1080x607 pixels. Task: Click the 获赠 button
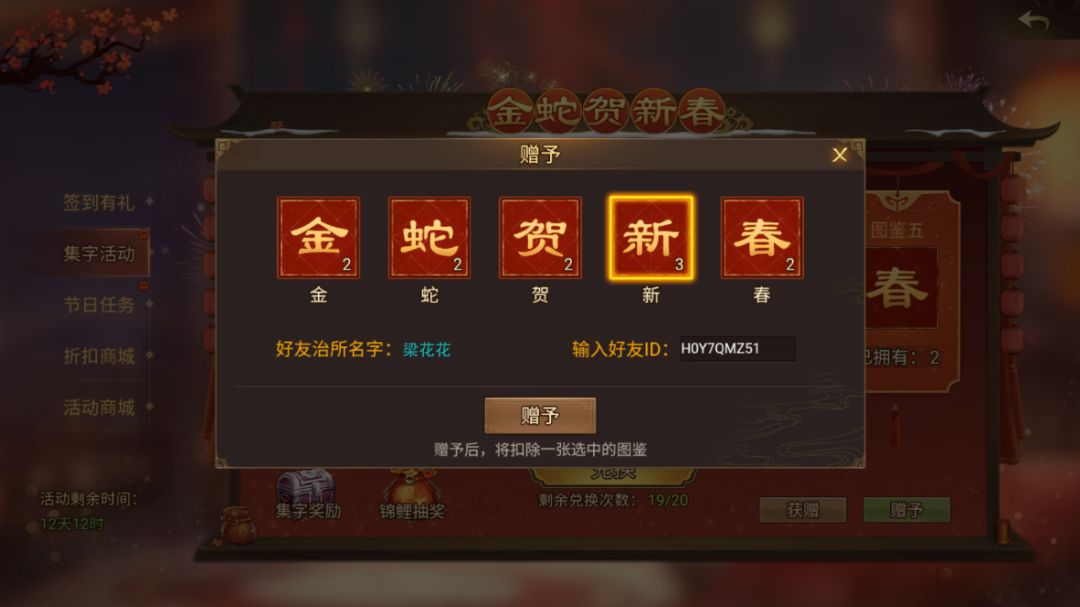(x=803, y=510)
